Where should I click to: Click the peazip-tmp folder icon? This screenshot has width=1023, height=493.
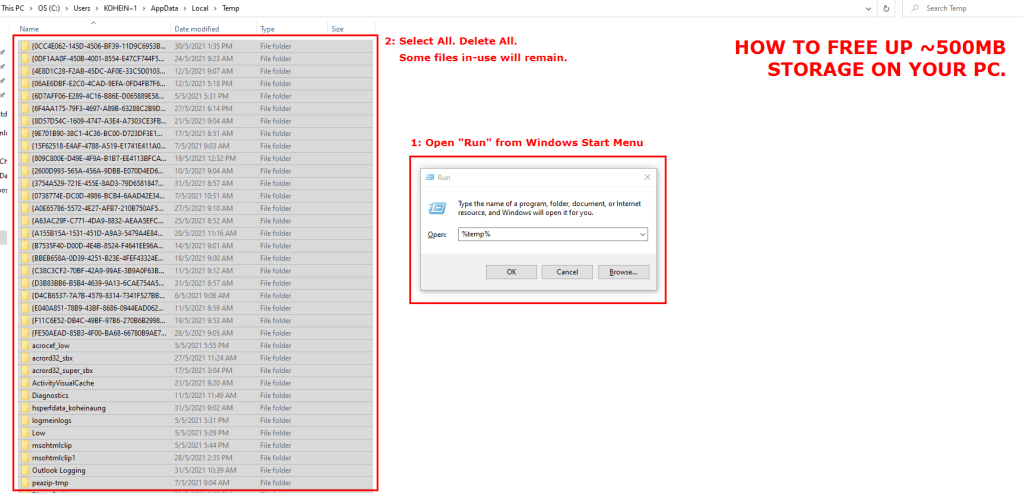tap(25, 483)
